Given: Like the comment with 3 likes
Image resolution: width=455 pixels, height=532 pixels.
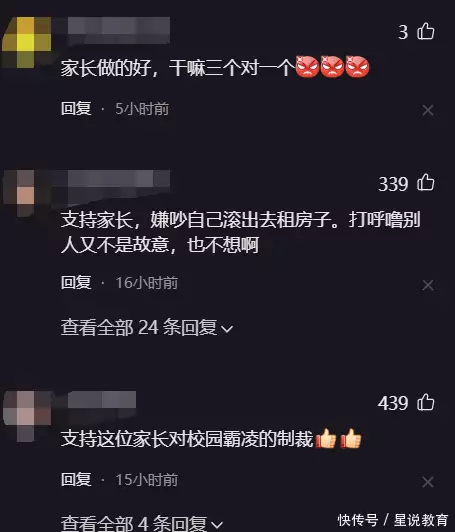Looking at the screenshot, I should pyautogui.click(x=425, y=32).
